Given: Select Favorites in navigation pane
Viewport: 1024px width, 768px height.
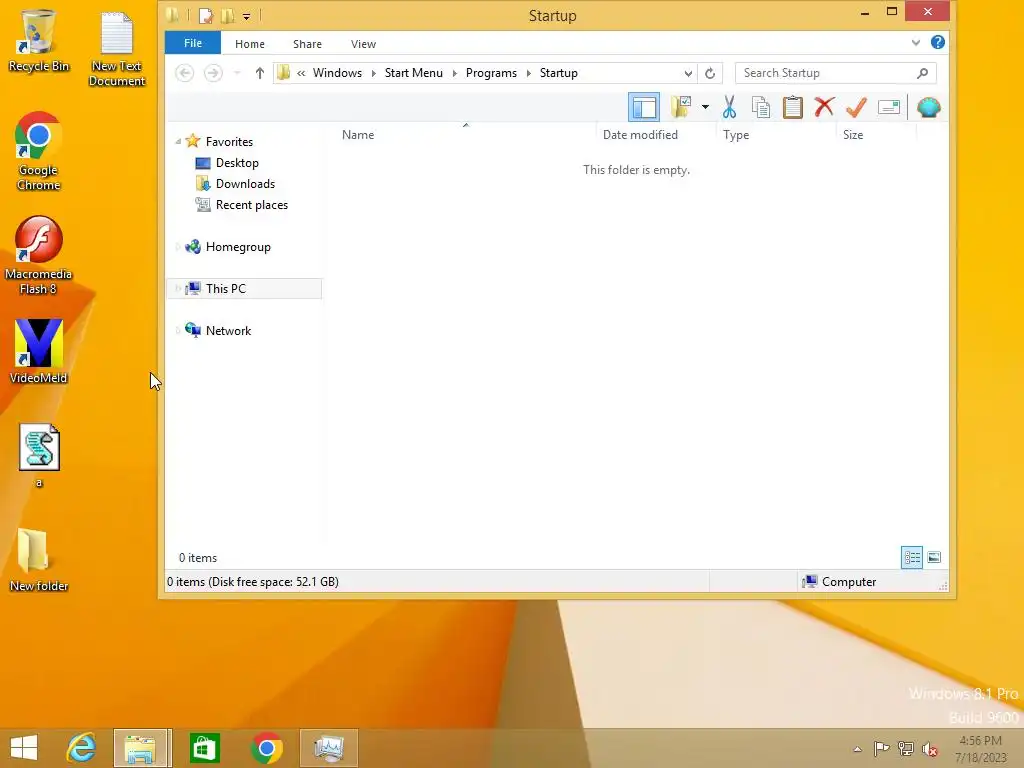Looking at the screenshot, I should [x=229, y=142].
